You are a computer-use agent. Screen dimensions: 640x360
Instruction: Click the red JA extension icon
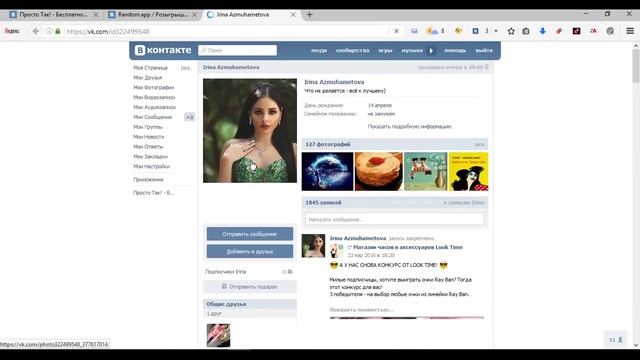coord(593,31)
